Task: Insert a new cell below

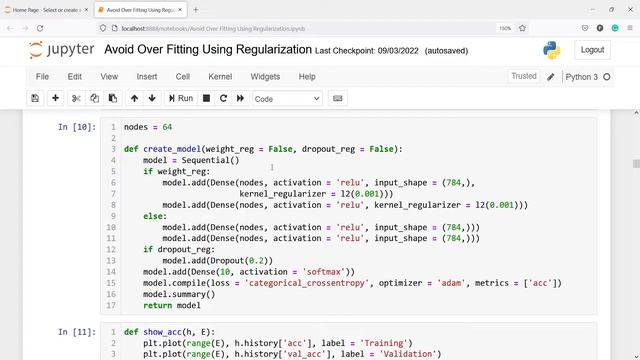Action: [56, 98]
